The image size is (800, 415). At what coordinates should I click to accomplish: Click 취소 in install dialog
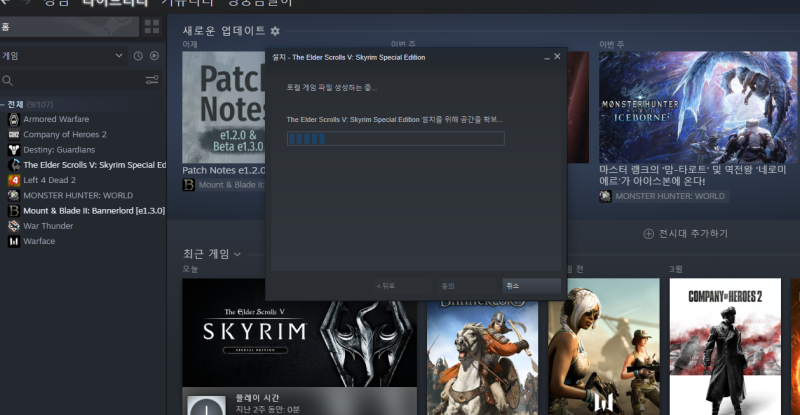point(531,286)
